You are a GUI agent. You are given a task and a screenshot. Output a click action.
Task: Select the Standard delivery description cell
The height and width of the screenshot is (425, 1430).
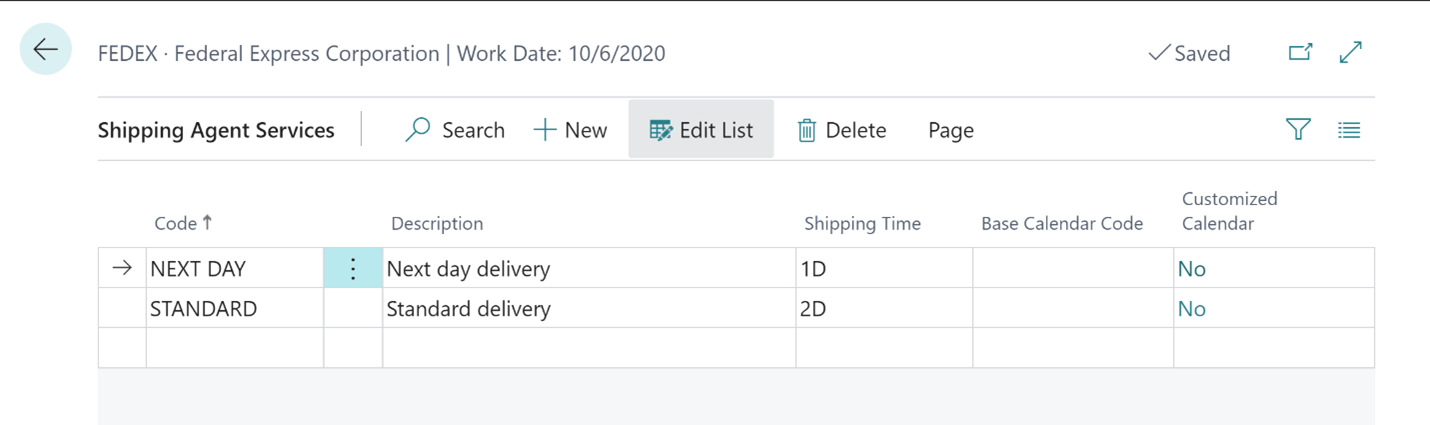click(589, 308)
